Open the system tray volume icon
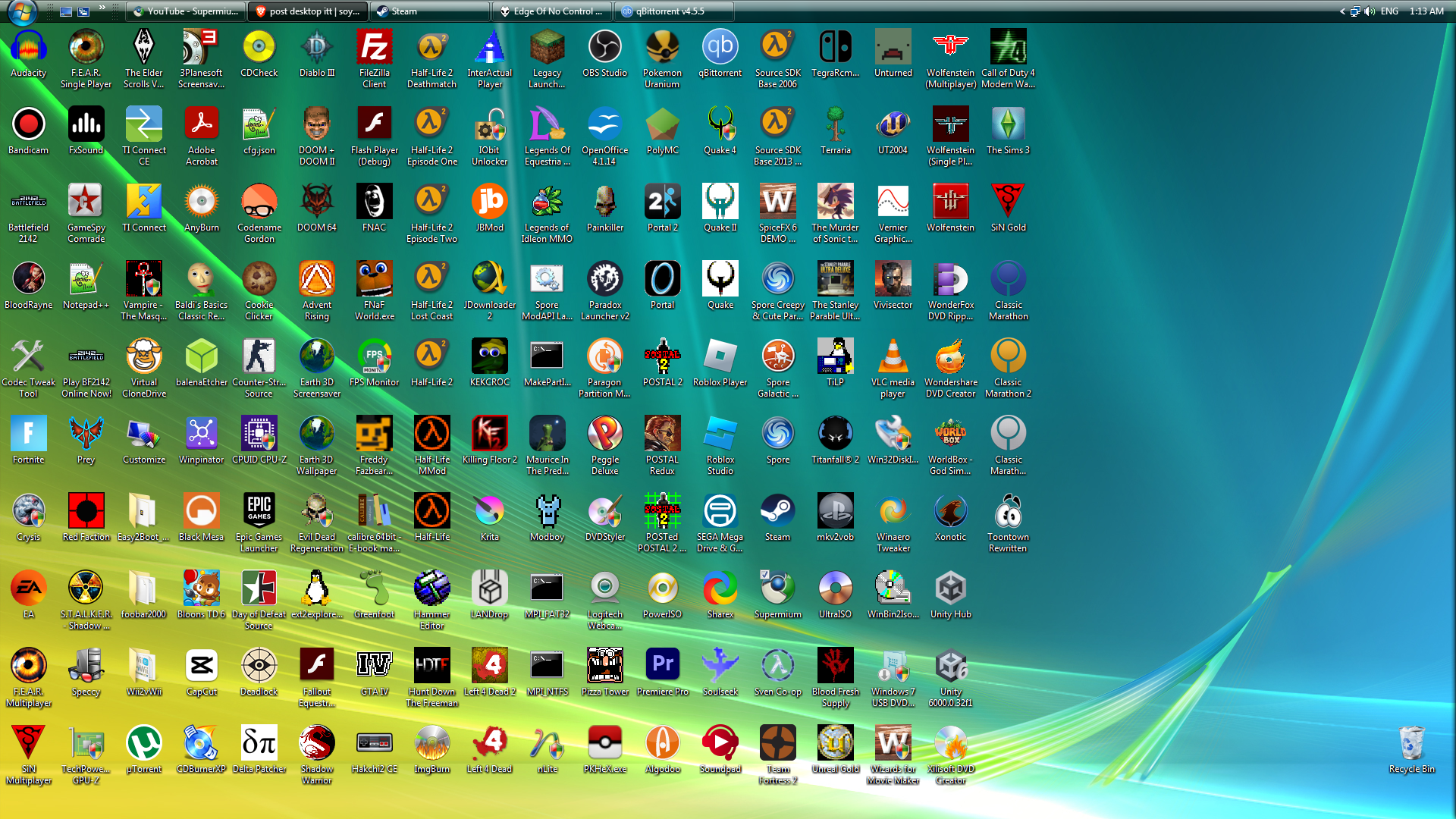Viewport: 1456px width, 819px height. coord(1370,11)
